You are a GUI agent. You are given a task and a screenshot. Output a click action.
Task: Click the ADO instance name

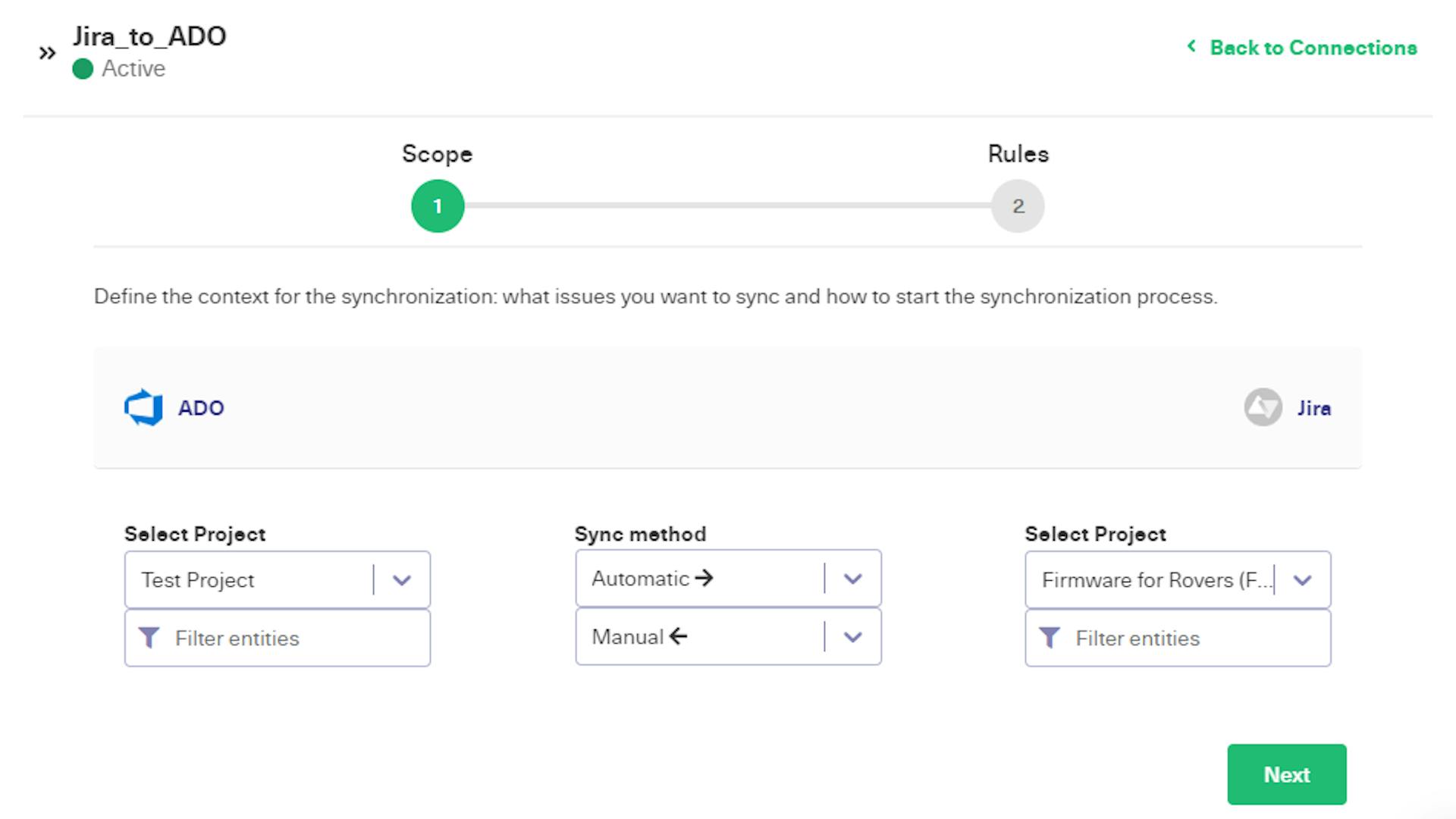click(x=201, y=408)
